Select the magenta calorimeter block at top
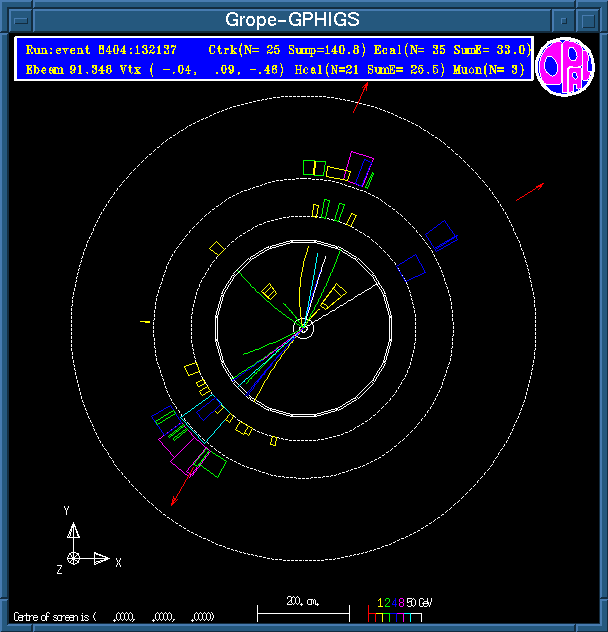Viewport: 608px width, 632px height. coord(360,167)
